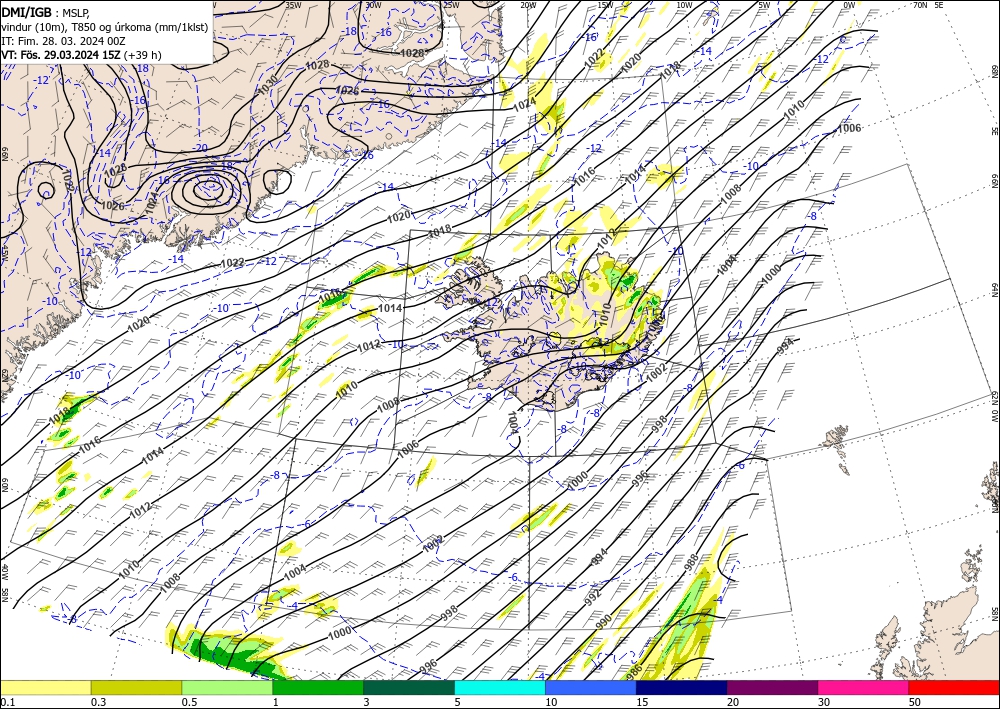Pick the blue 10–15 legend swatch
This screenshot has height=709, width=1000.
[591, 687]
